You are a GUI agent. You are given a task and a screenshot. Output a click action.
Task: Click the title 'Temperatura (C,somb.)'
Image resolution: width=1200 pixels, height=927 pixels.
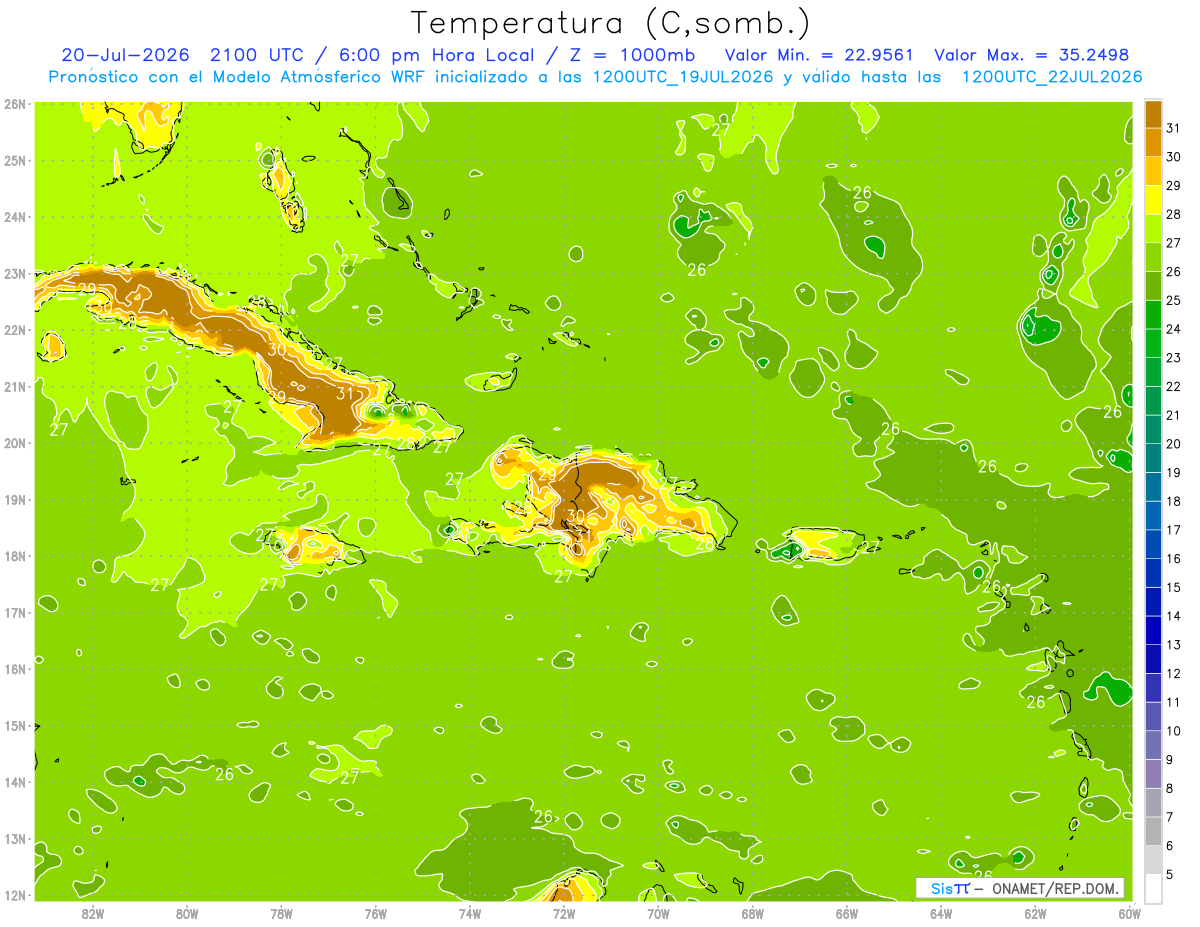point(612,22)
